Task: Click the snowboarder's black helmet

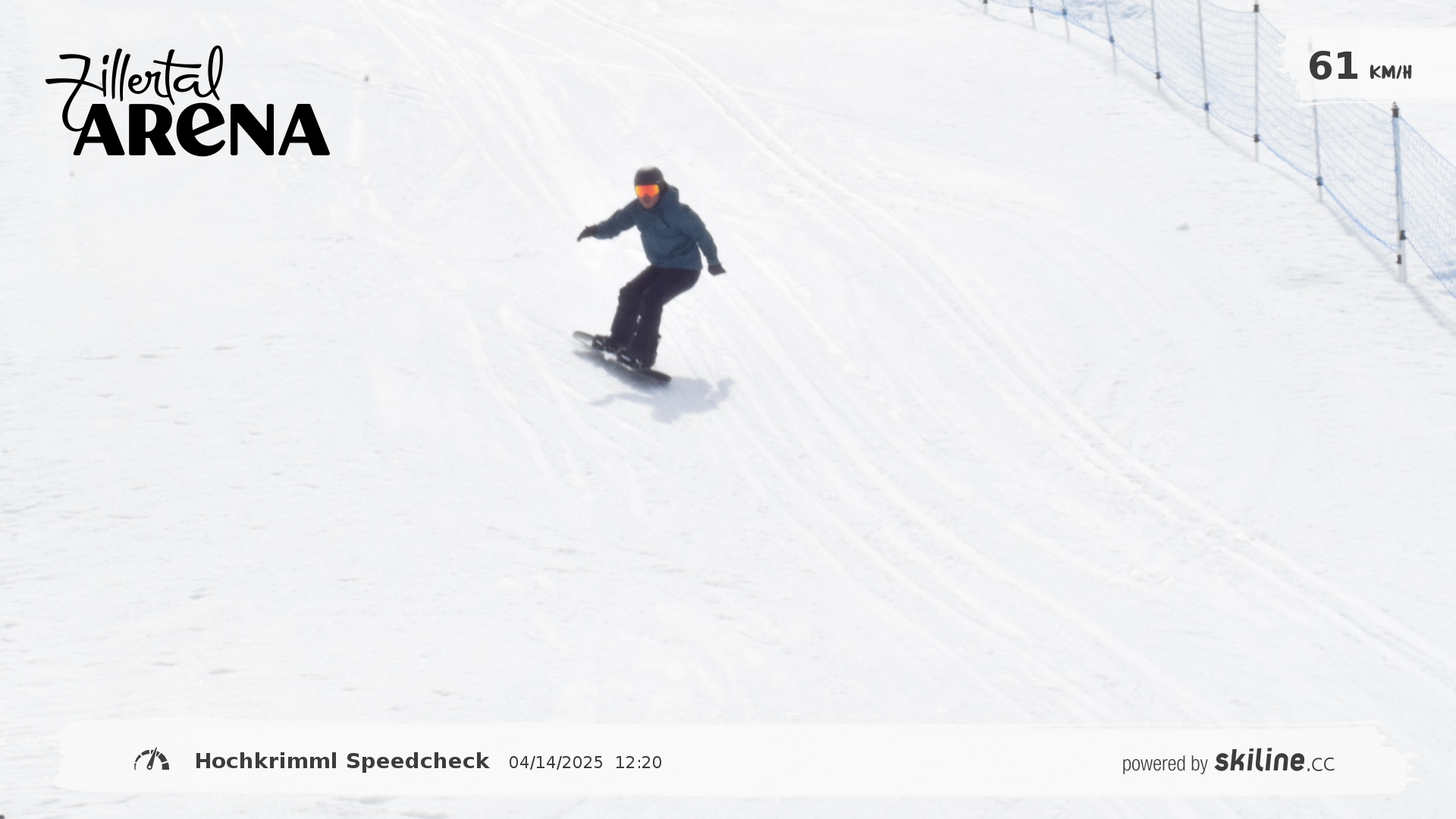Action: tap(649, 176)
